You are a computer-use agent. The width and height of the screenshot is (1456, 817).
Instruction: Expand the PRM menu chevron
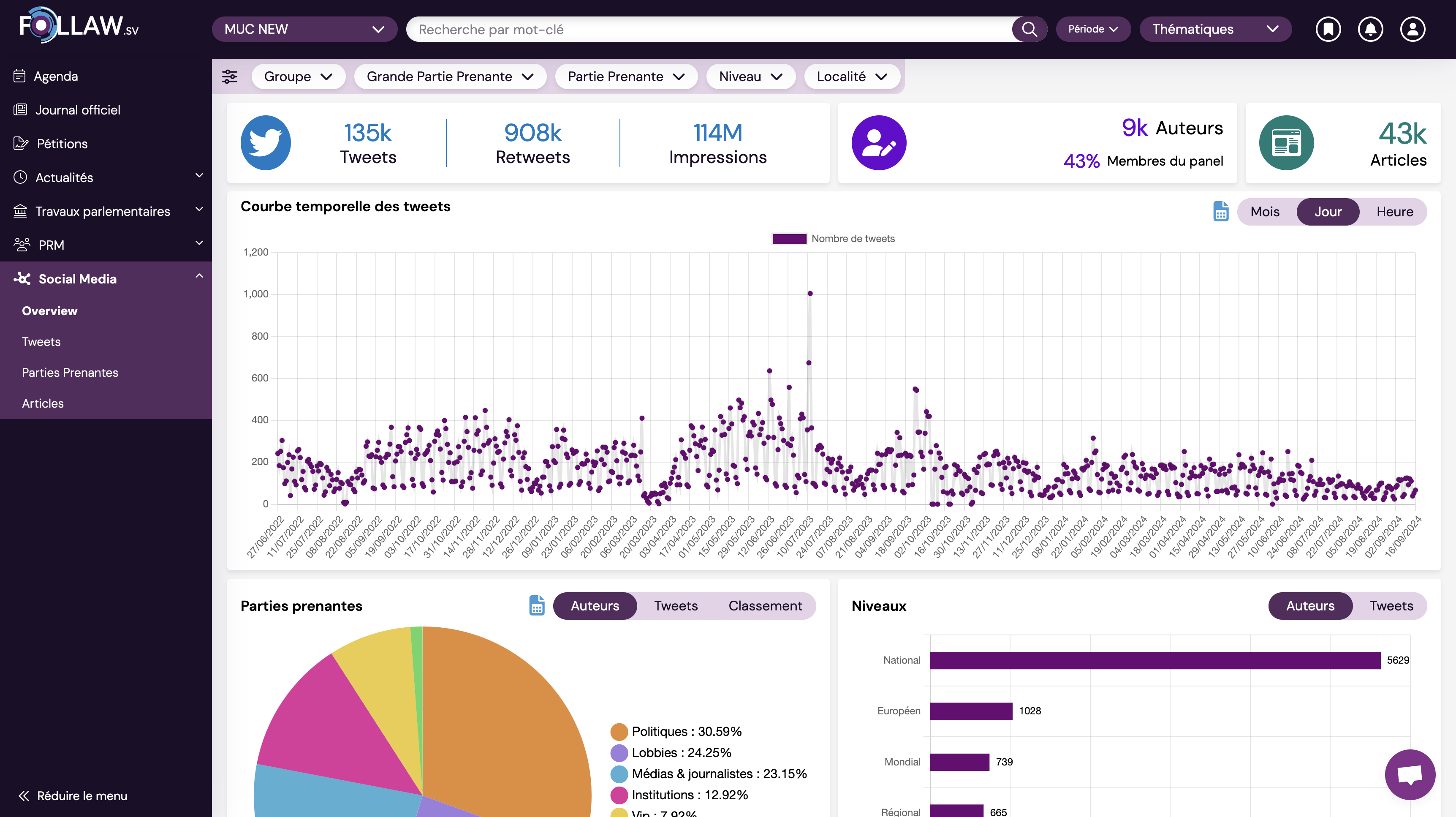tap(199, 242)
